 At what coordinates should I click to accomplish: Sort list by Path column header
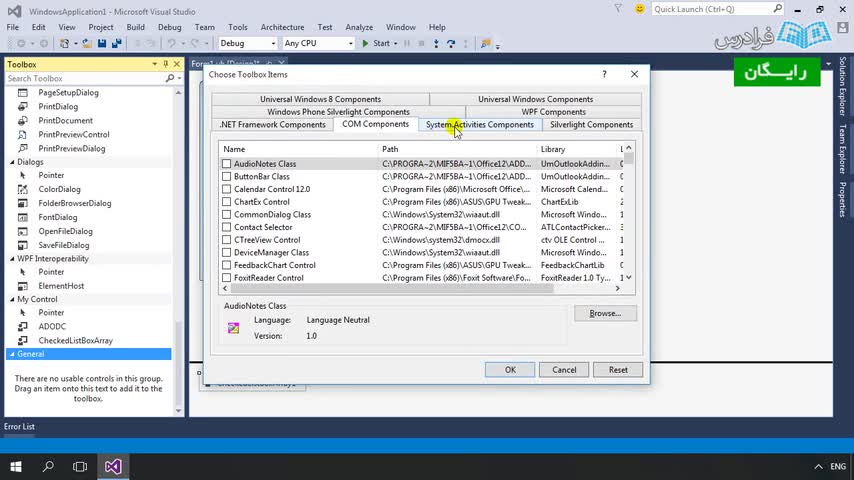(x=456, y=149)
